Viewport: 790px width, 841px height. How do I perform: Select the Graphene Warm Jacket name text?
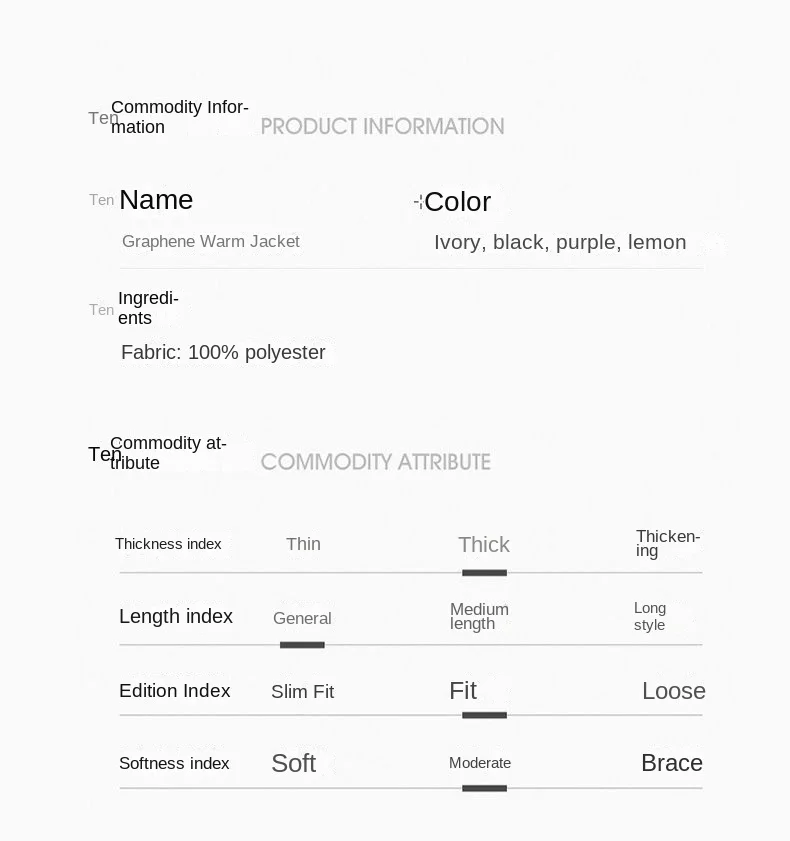tap(211, 241)
